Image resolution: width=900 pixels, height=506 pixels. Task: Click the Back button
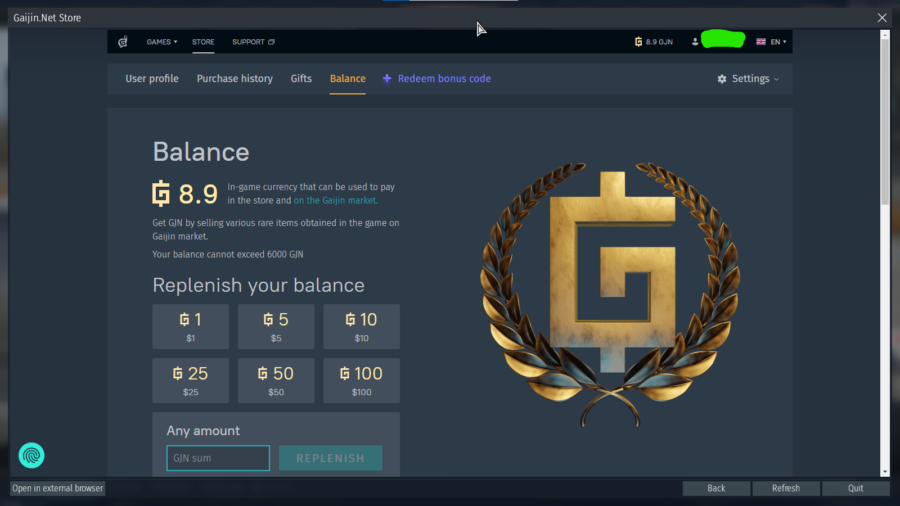[x=716, y=488]
